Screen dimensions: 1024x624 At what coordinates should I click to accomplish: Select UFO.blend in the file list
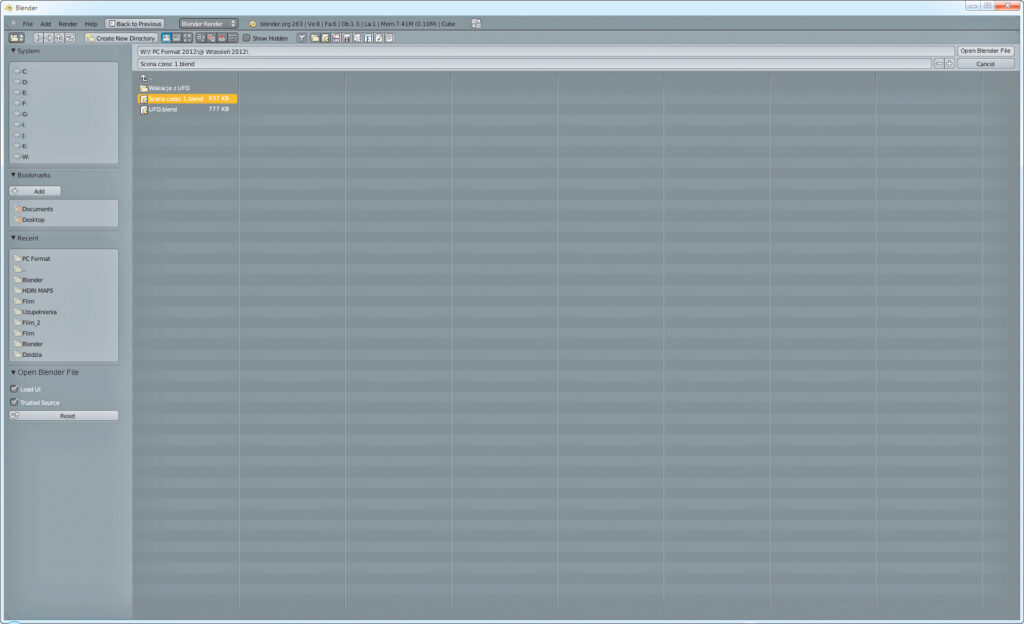pos(163,109)
